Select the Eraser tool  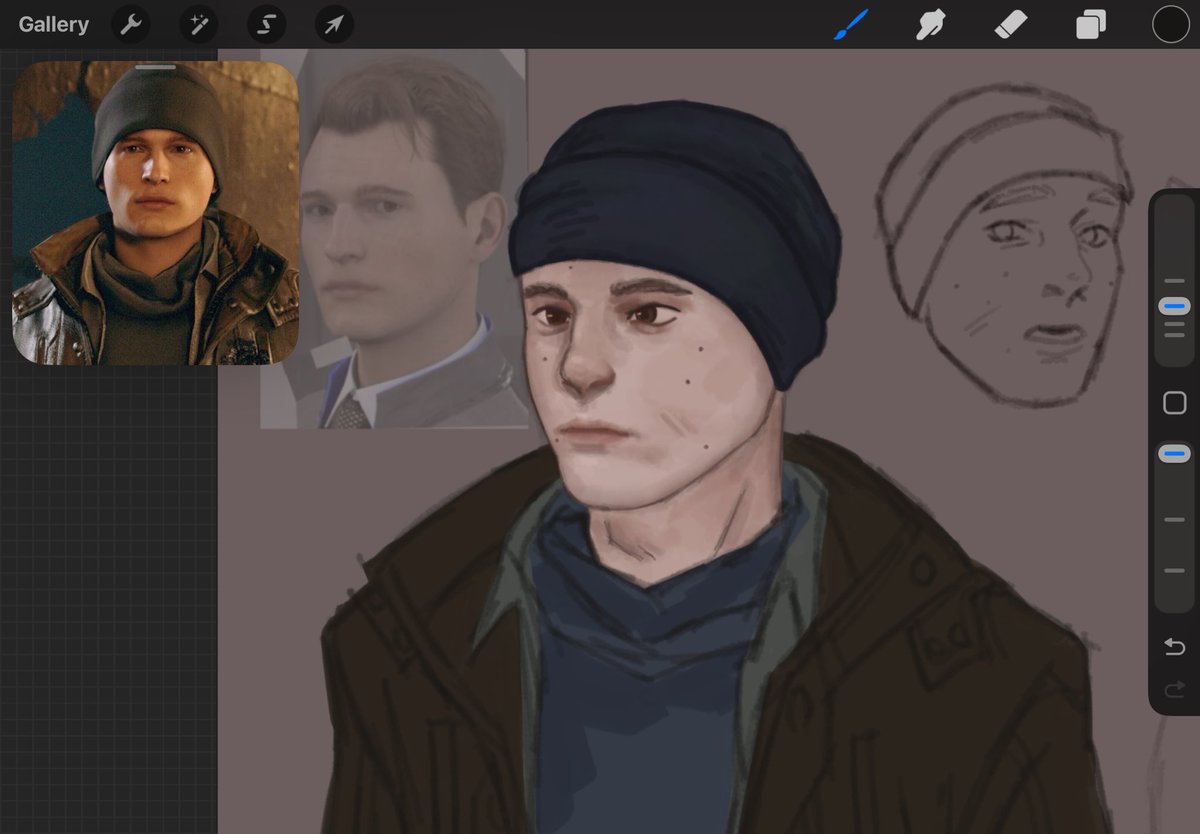[1011, 24]
